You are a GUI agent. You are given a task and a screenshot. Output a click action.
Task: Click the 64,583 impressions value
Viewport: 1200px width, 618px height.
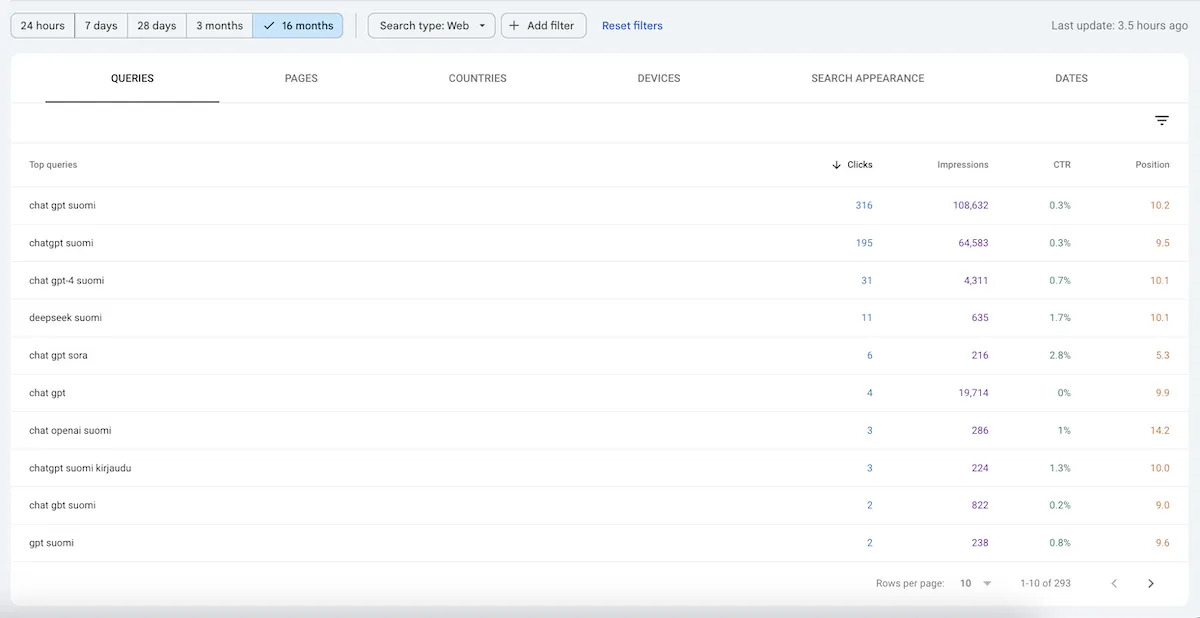click(x=973, y=243)
